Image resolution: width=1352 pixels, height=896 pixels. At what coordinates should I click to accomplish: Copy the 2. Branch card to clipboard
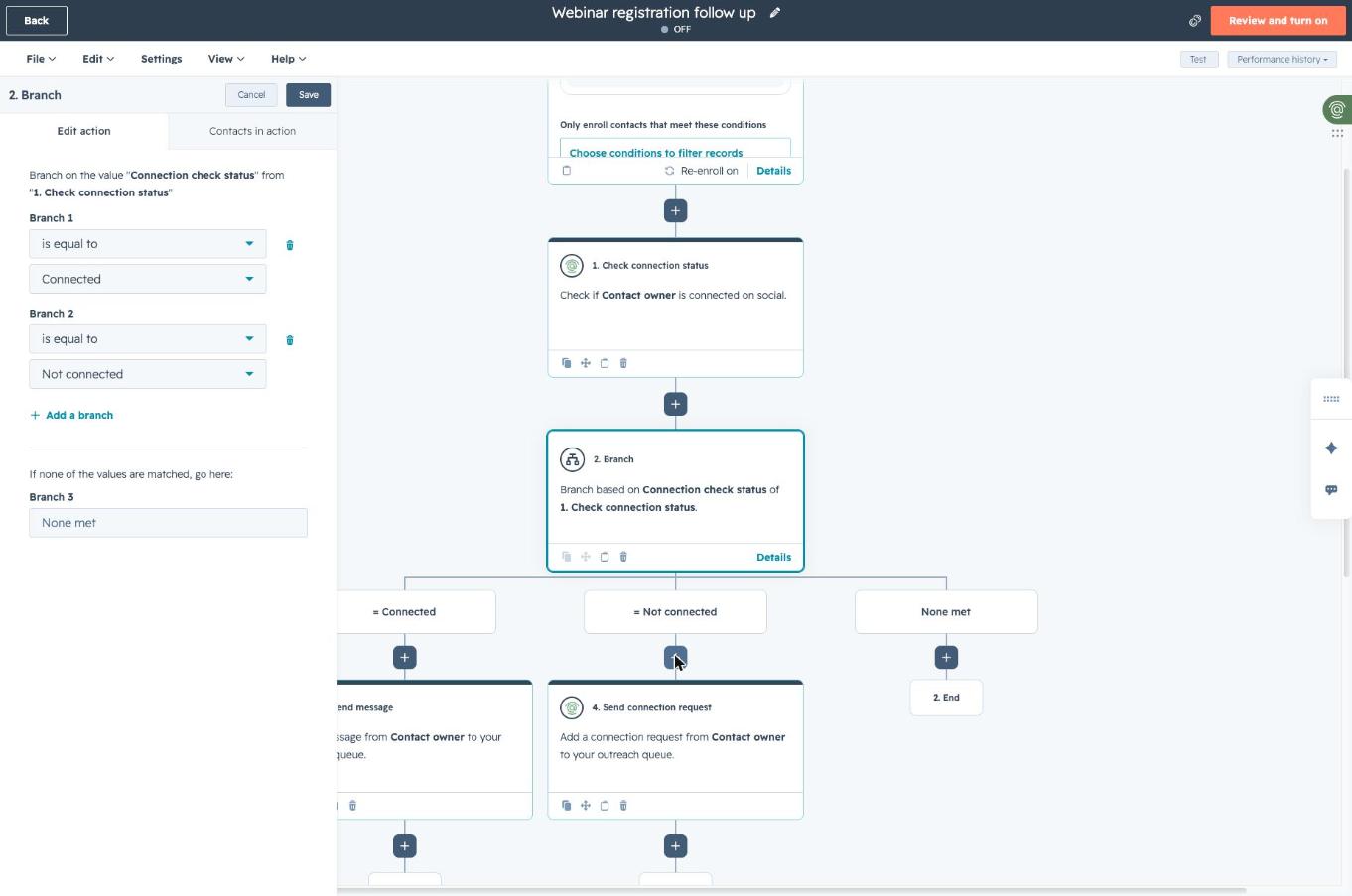[605, 557]
